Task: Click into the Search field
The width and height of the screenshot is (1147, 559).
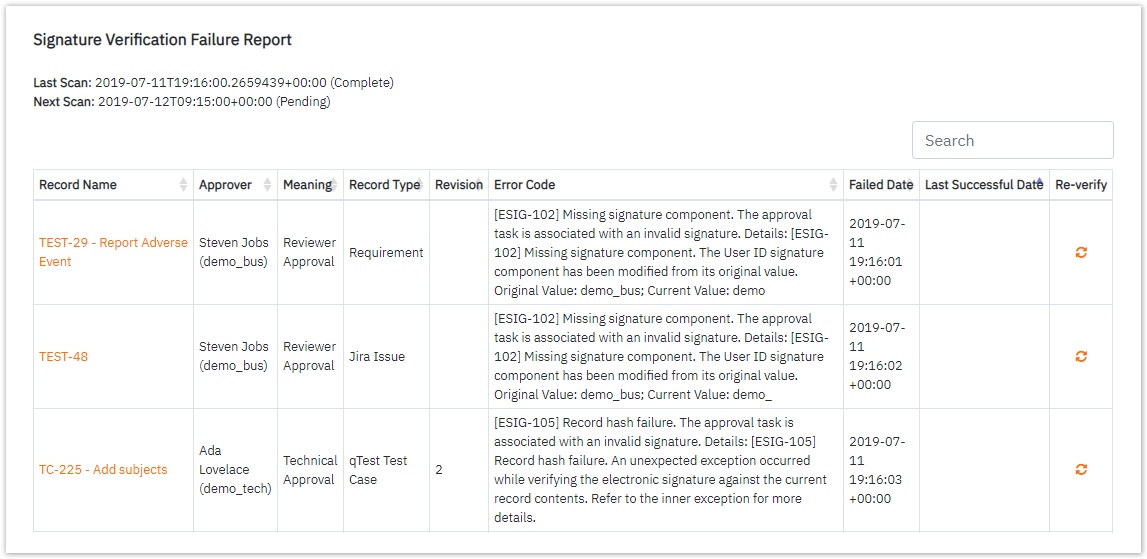Action: click(1012, 140)
